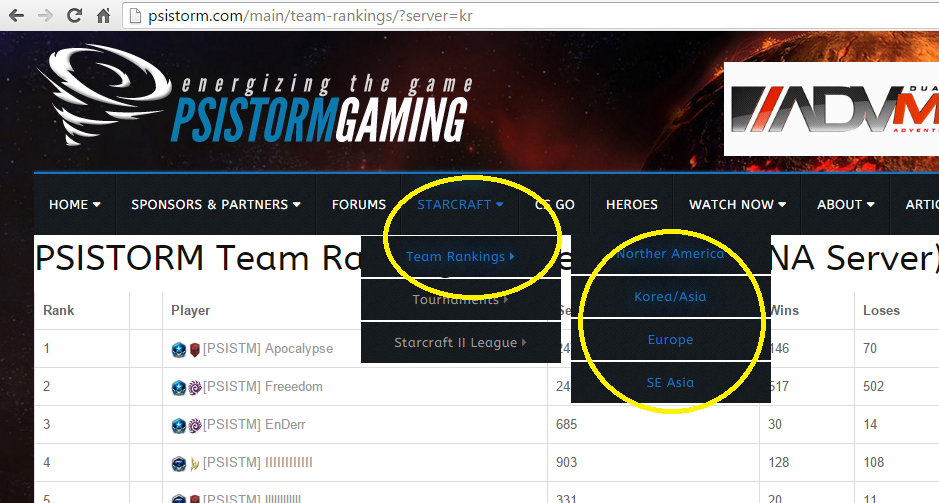Click the Loses column header
This screenshot has width=939, height=503.
coord(881,310)
